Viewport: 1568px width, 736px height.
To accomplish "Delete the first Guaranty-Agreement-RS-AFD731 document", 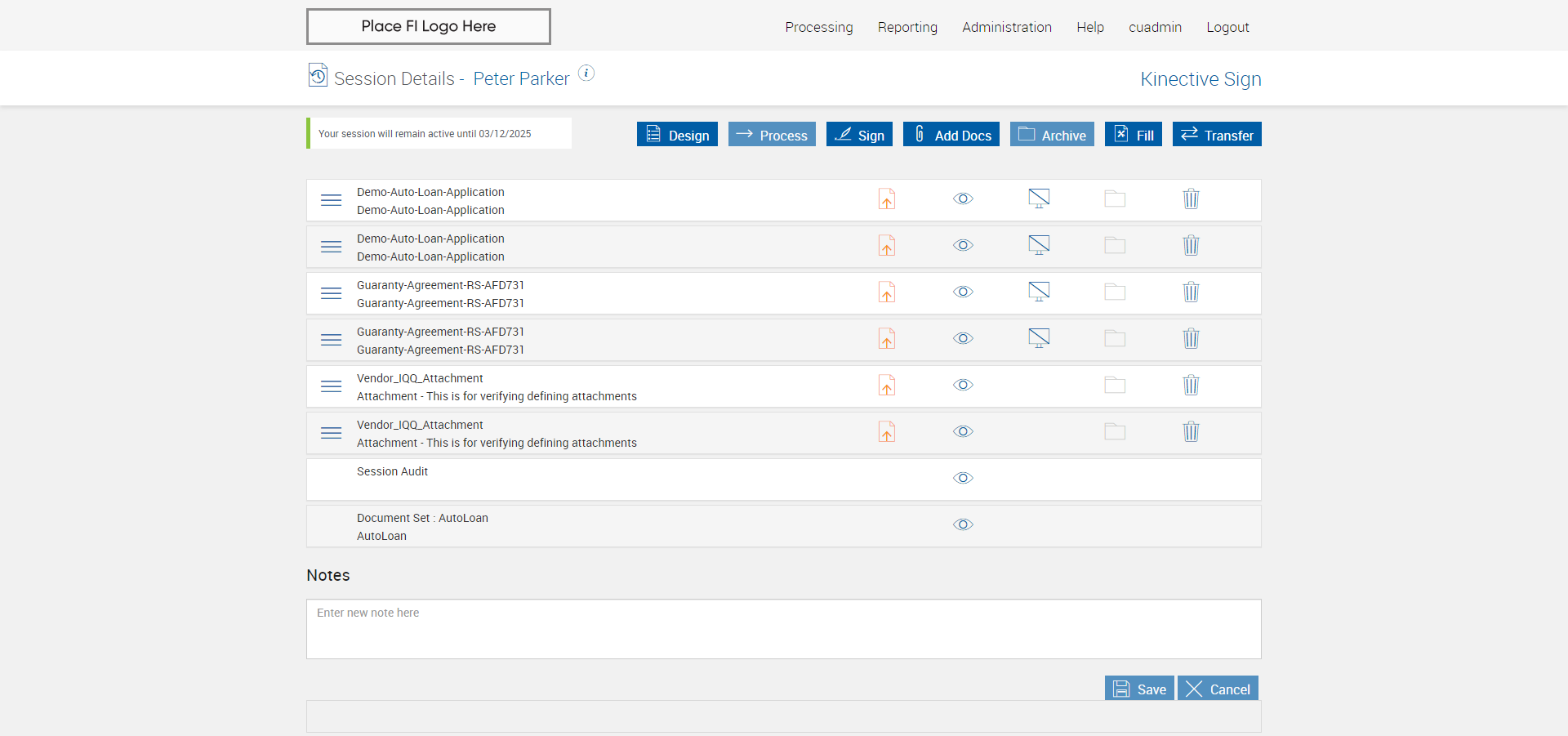I will coord(1191,292).
